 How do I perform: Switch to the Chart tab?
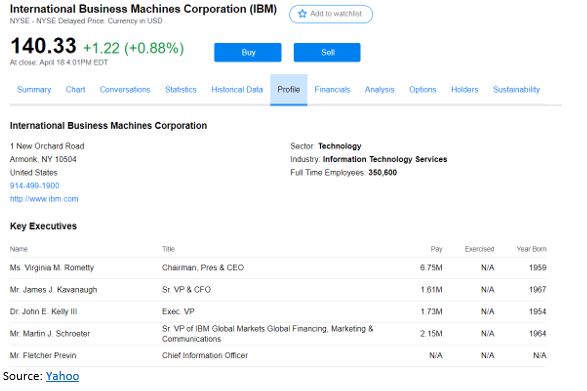(x=76, y=90)
